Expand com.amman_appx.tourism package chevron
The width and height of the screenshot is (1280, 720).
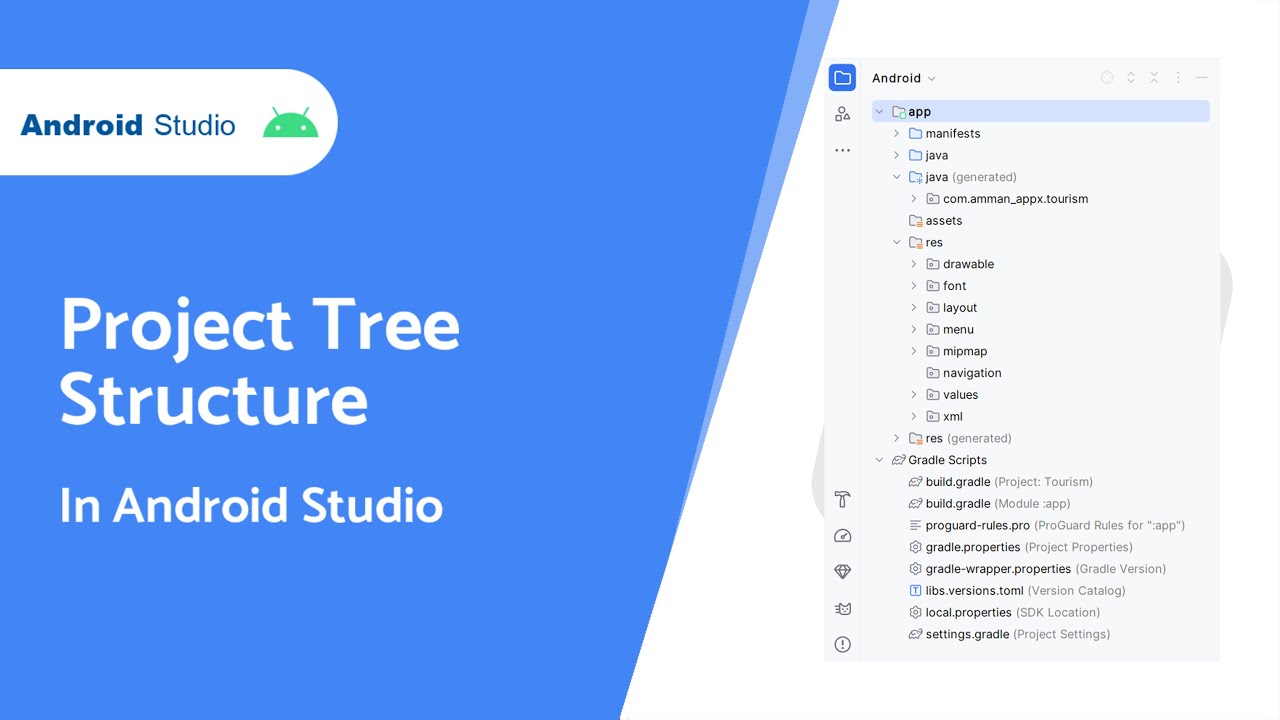pos(913,199)
